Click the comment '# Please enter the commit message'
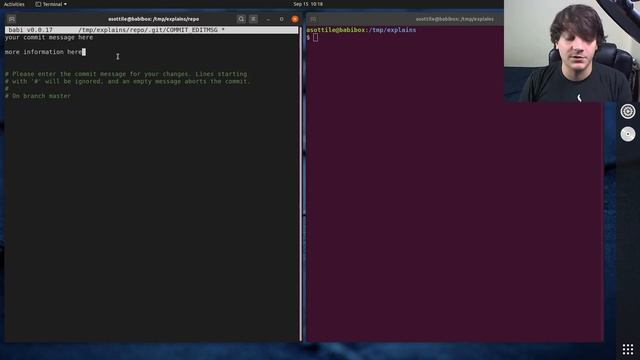Viewport: 640px width, 360px height. click(x=126, y=74)
